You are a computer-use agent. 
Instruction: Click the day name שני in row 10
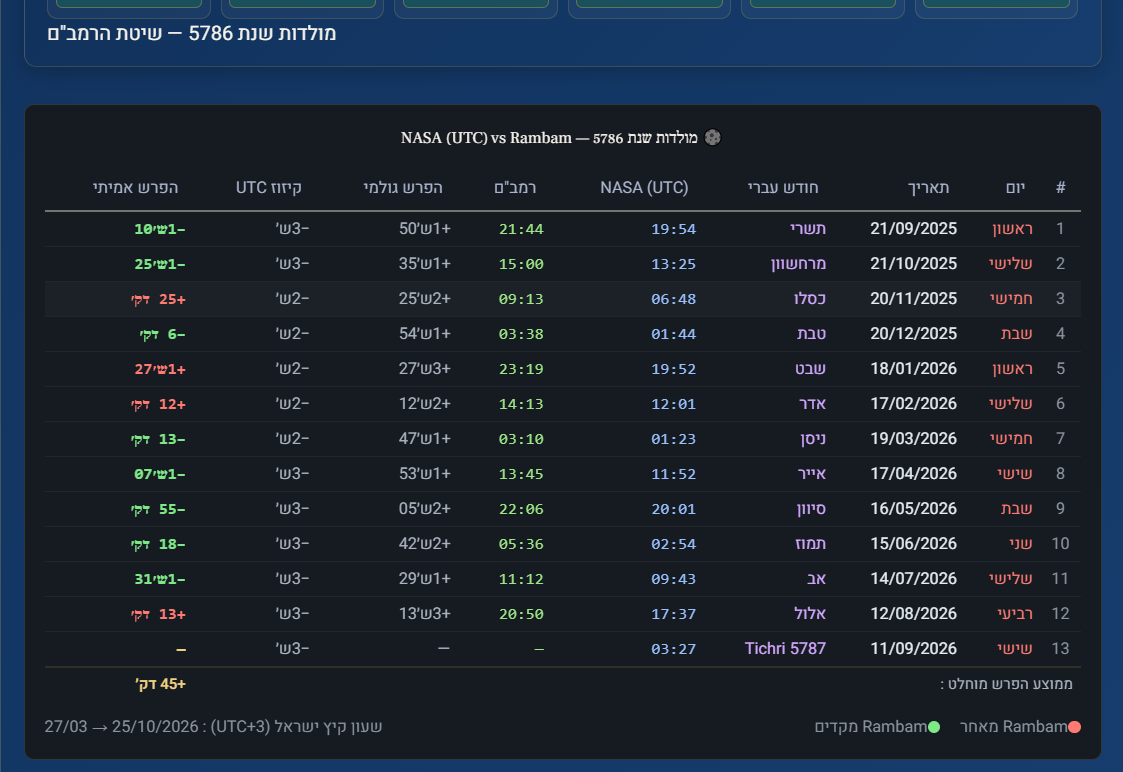(1021, 544)
